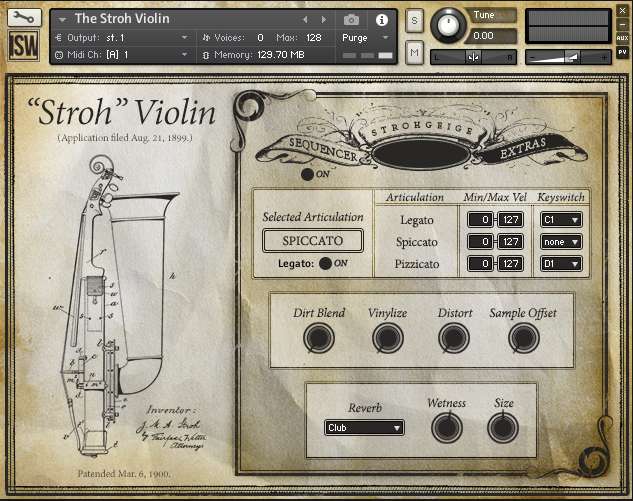Click the pan slider center marker
Screen dimensions: 633x501
[473, 57]
